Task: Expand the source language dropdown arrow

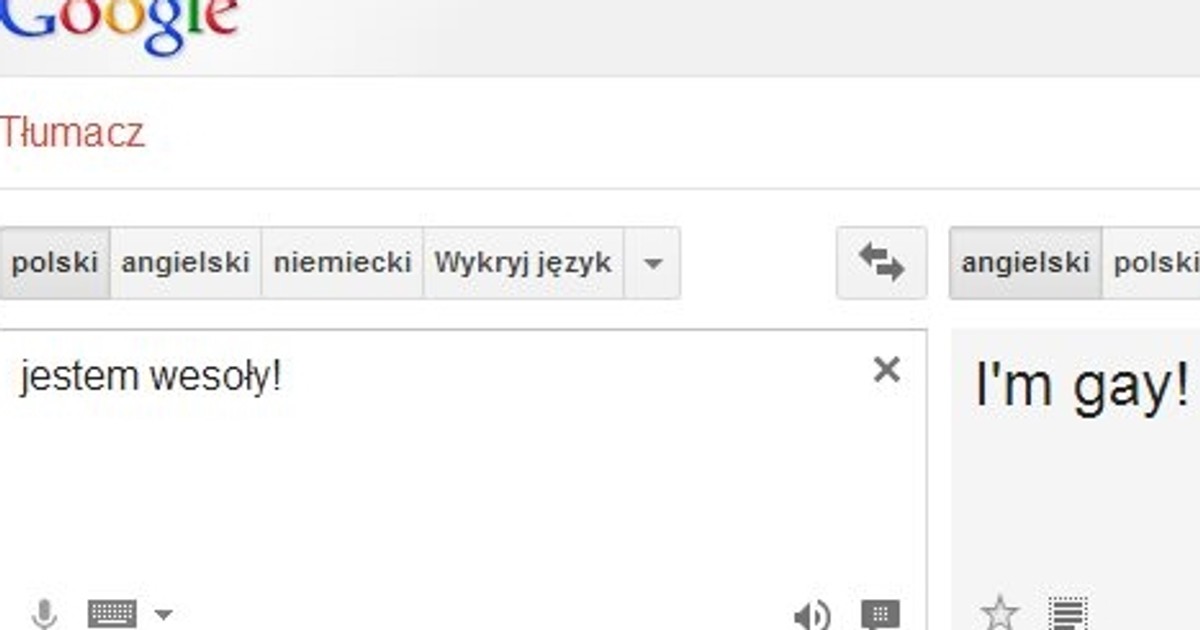Action: tap(652, 264)
